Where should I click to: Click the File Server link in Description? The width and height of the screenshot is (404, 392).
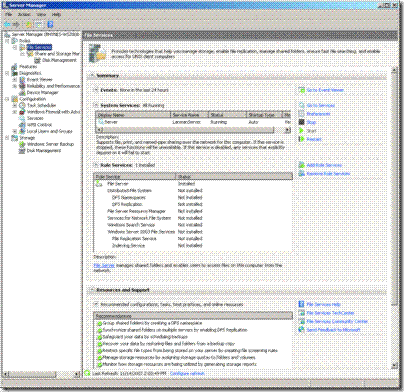[x=104, y=266]
